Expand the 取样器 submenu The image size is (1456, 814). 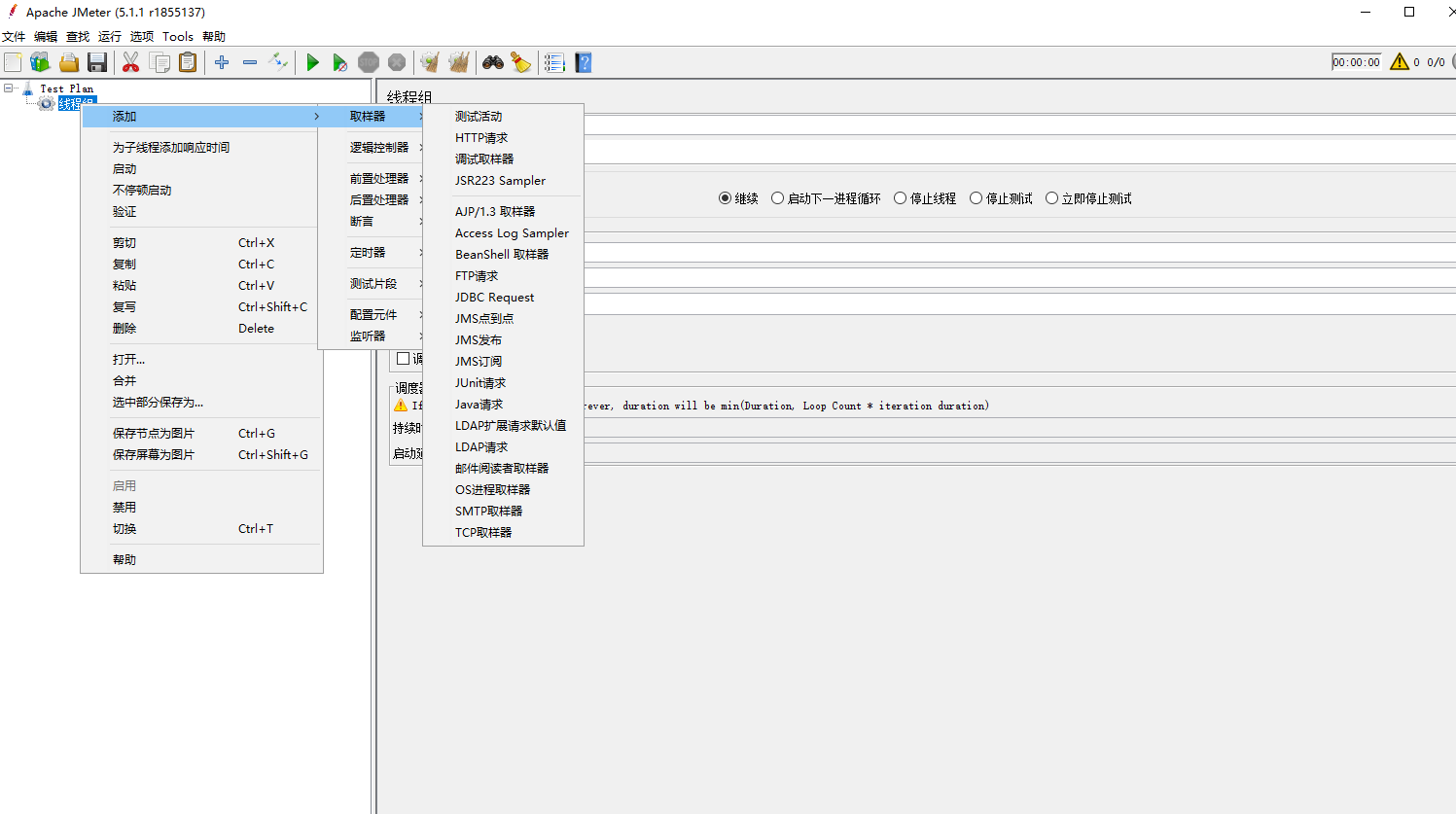(x=371, y=117)
